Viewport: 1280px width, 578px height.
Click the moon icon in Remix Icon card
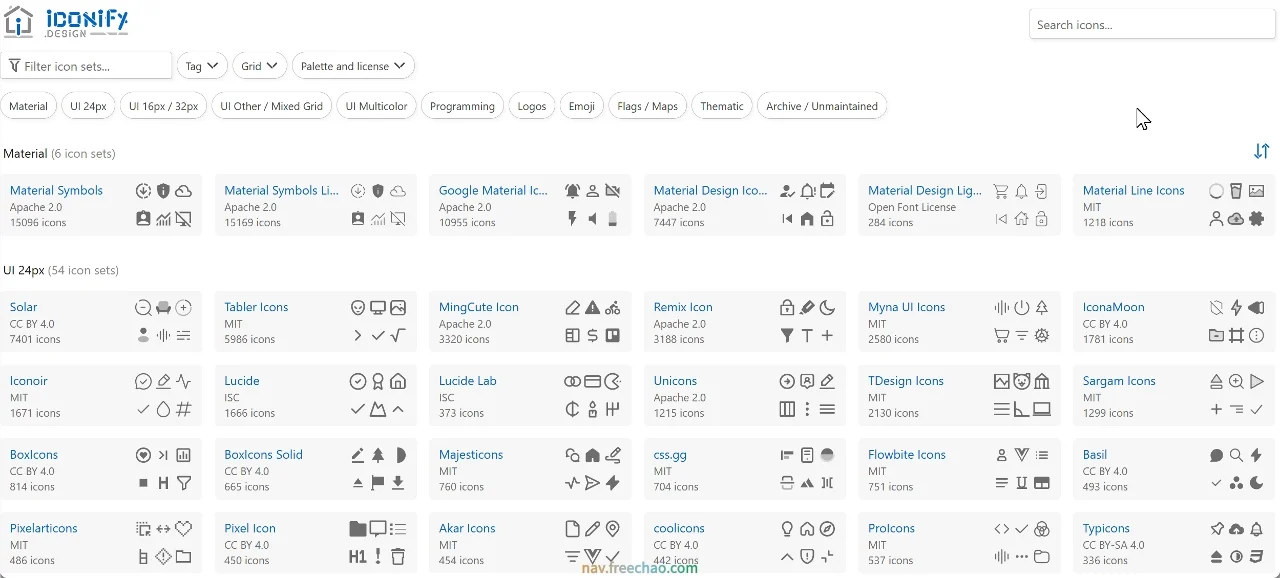(827, 308)
